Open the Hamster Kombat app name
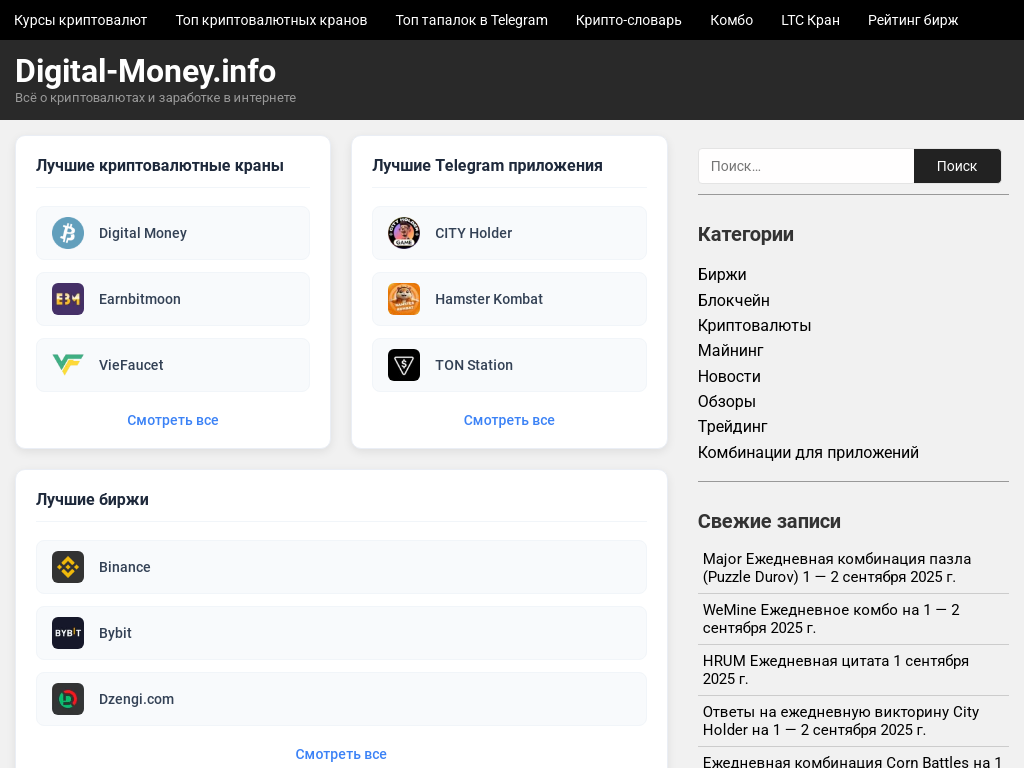Viewport: 1024px width, 768px height. click(488, 299)
